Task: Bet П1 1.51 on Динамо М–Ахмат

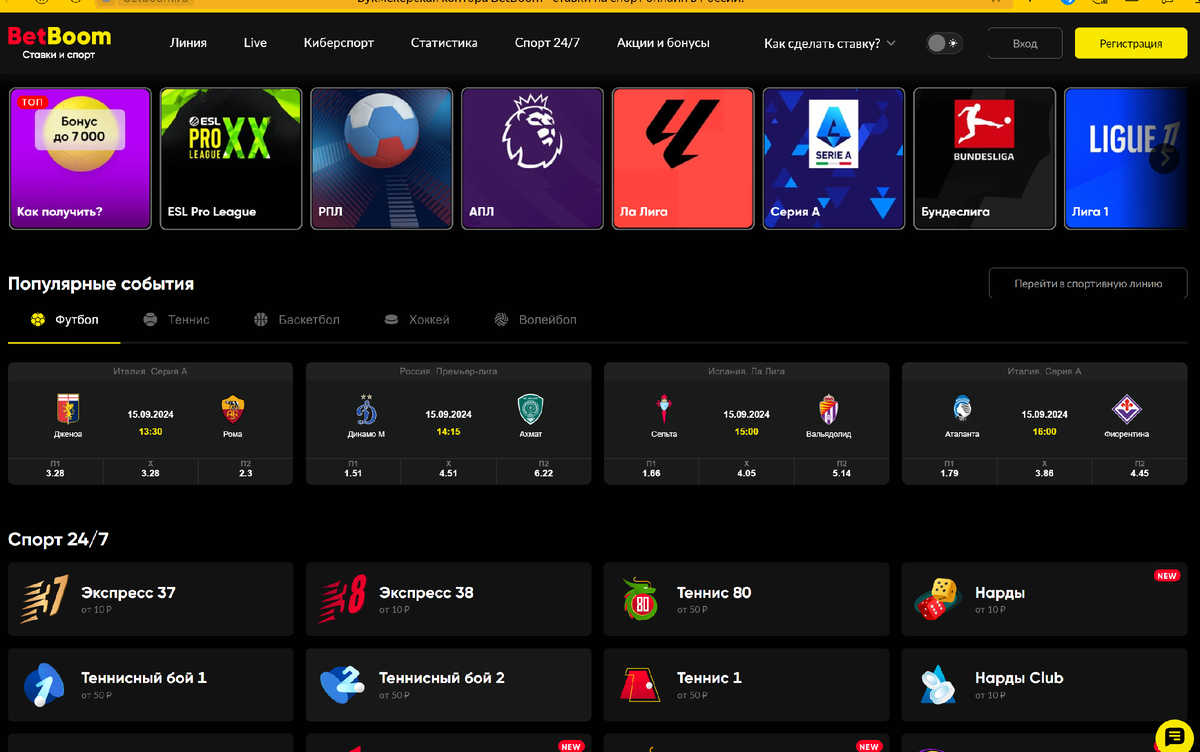Action: pyautogui.click(x=353, y=469)
